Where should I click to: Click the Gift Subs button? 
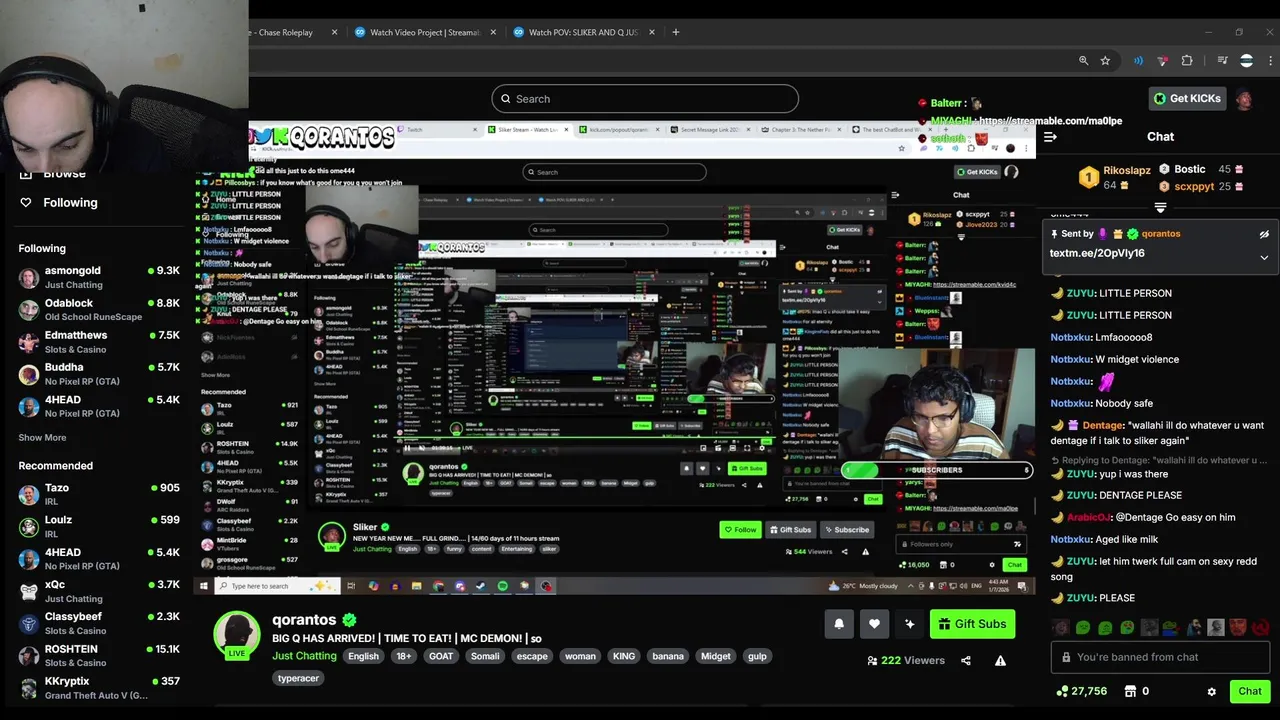click(x=972, y=624)
